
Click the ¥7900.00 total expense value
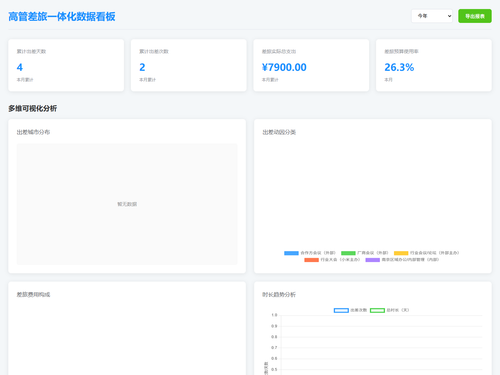[x=284, y=67]
